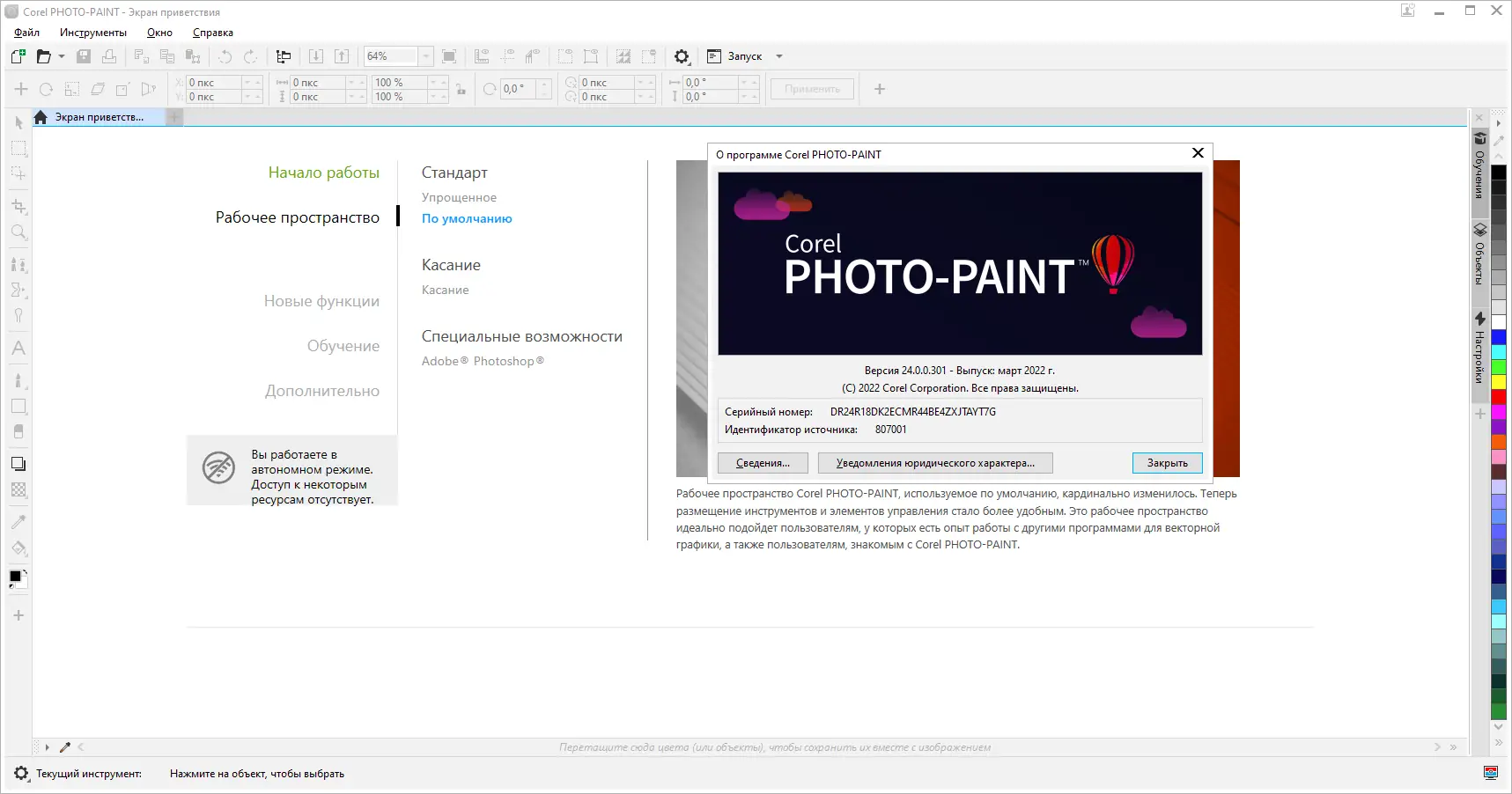
Task: Pick the red swatch in color palette
Action: pyautogui.click(x=1498, y=397)
